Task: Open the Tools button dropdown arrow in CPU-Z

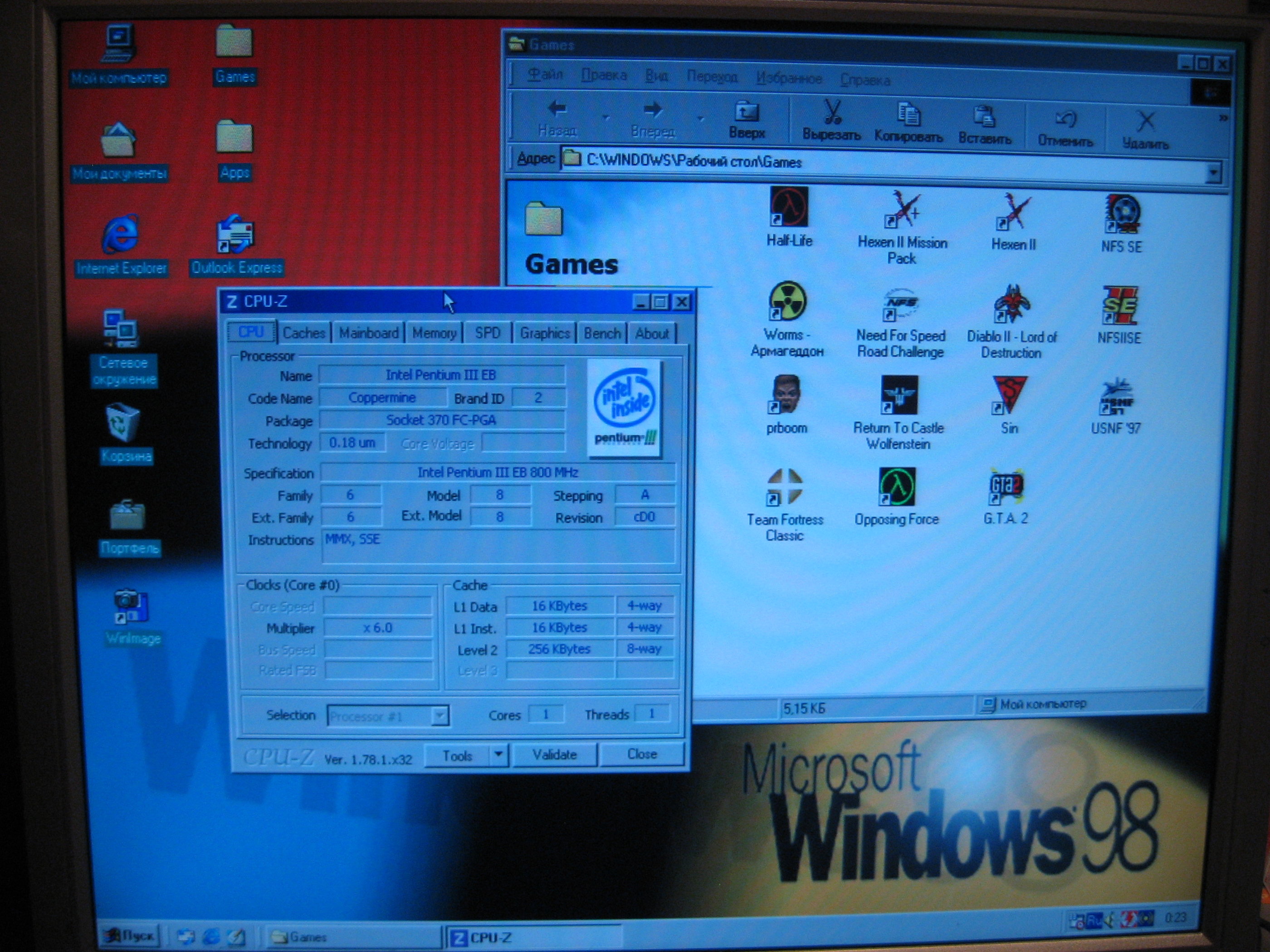Action: [x=498, y=754]
